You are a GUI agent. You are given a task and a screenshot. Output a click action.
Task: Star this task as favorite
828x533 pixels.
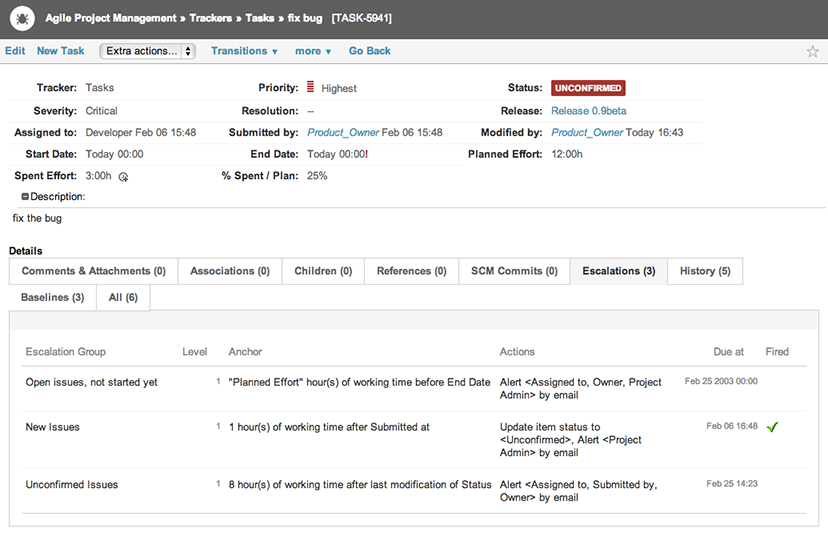coord(812,51)
